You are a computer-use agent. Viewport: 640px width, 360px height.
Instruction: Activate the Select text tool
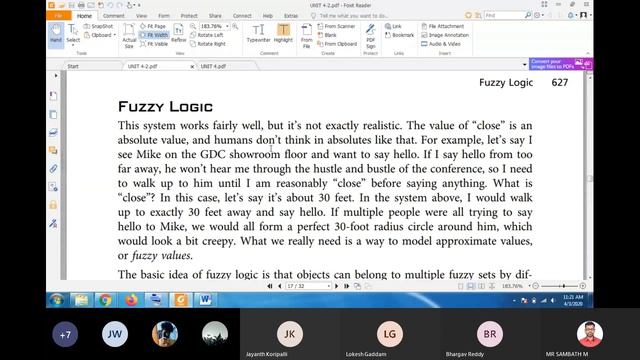click(x=73, y=34)
